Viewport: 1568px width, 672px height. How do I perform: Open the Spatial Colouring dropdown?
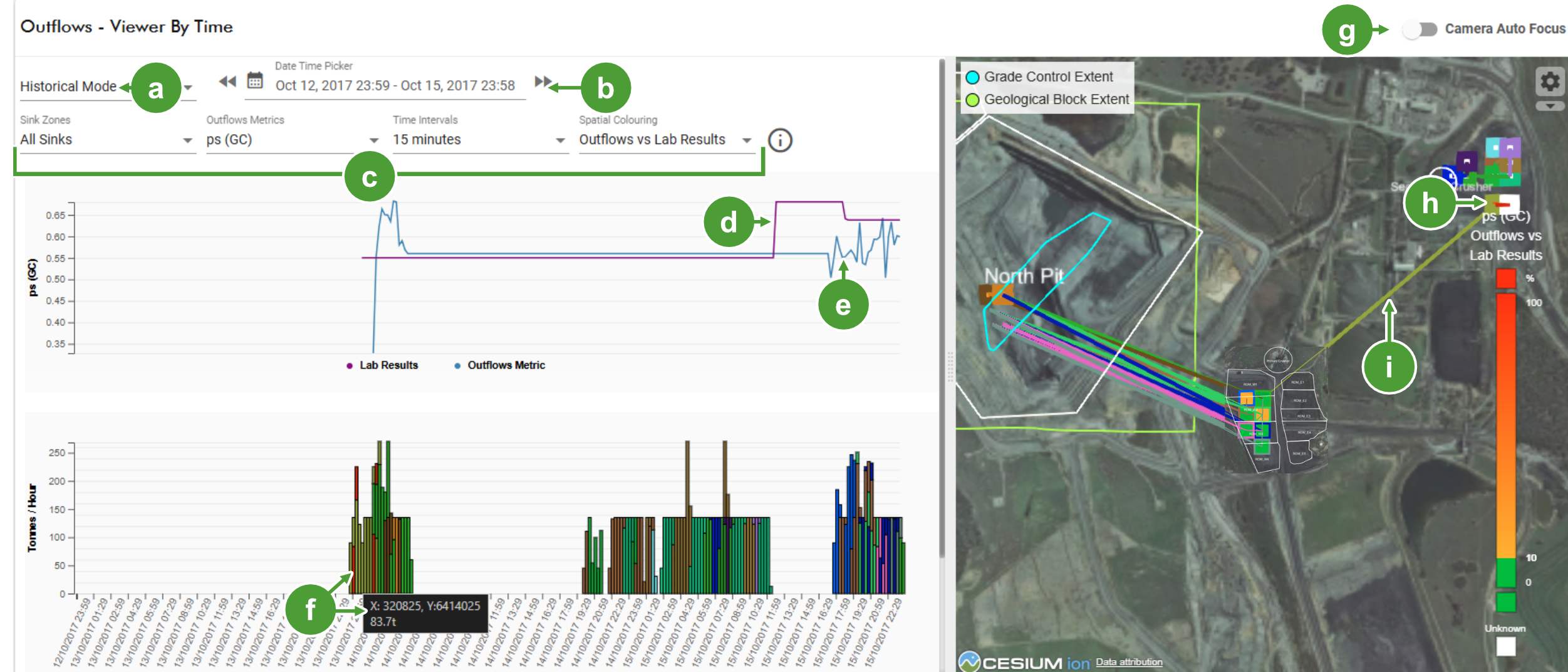click(x=666, y=139)
